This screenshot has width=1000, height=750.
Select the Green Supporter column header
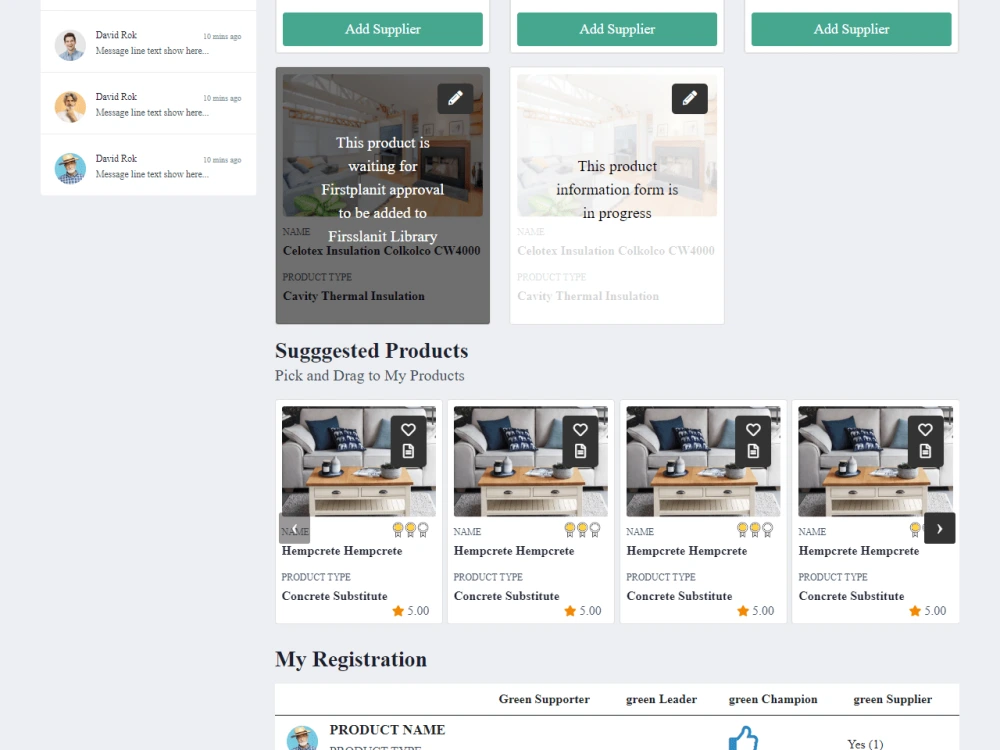pyautogui.click(x=544, y=699)
